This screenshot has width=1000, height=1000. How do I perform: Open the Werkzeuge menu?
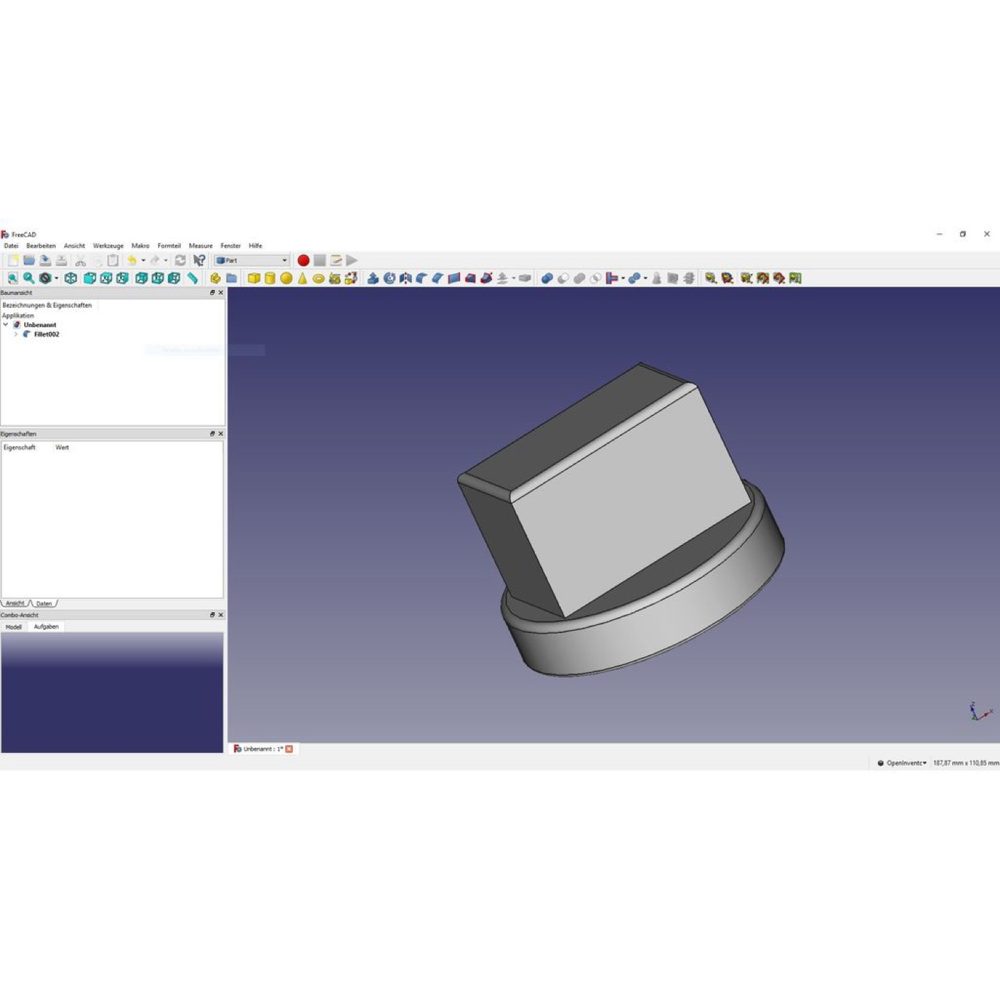tap(108, 246)
